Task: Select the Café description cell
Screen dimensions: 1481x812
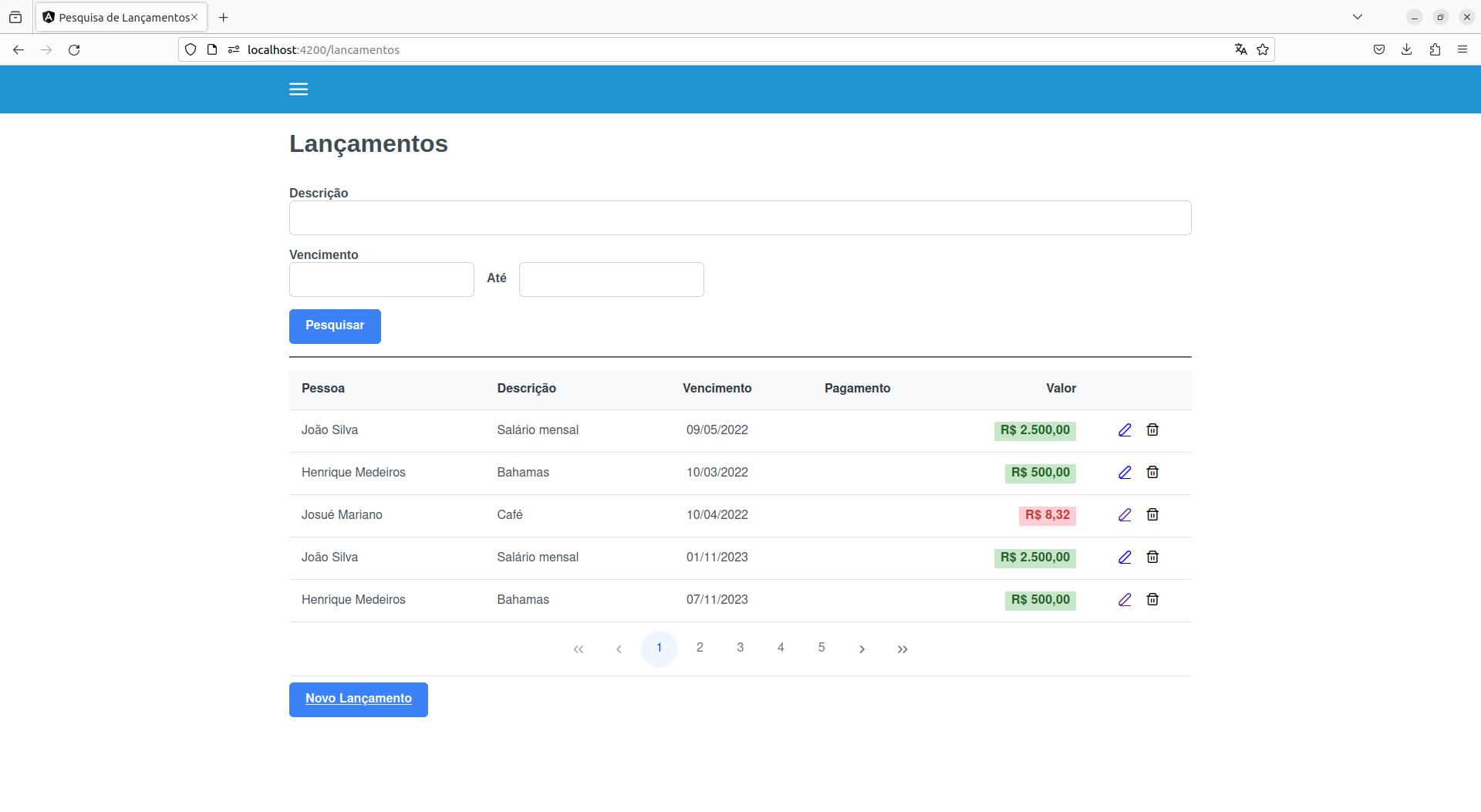Action: (510, 515)
